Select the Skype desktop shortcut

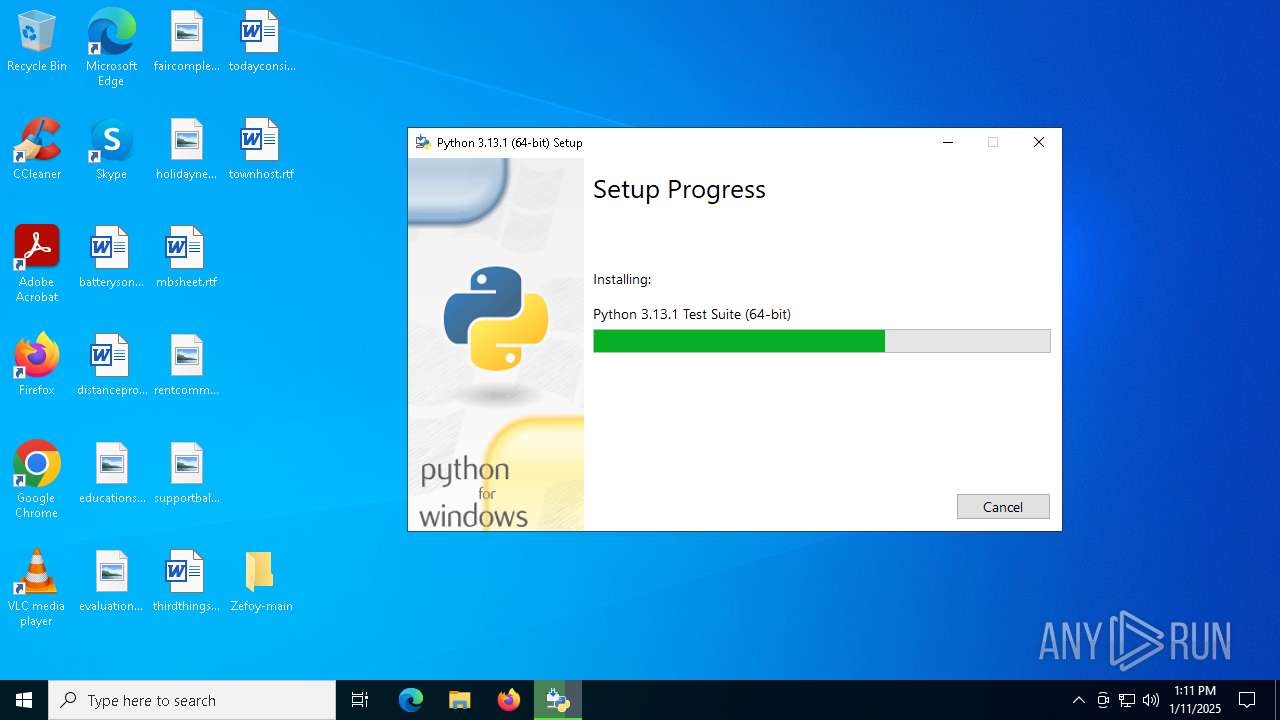111,150
